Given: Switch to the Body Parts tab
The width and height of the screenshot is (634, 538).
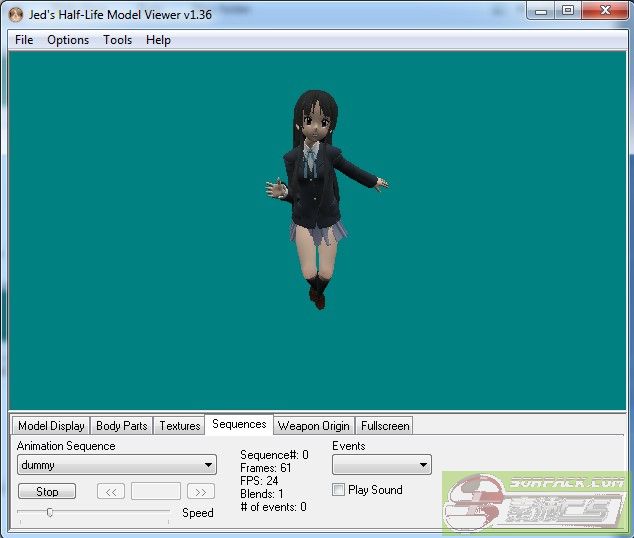Looking at the screenshot, I should click(122, 426).
